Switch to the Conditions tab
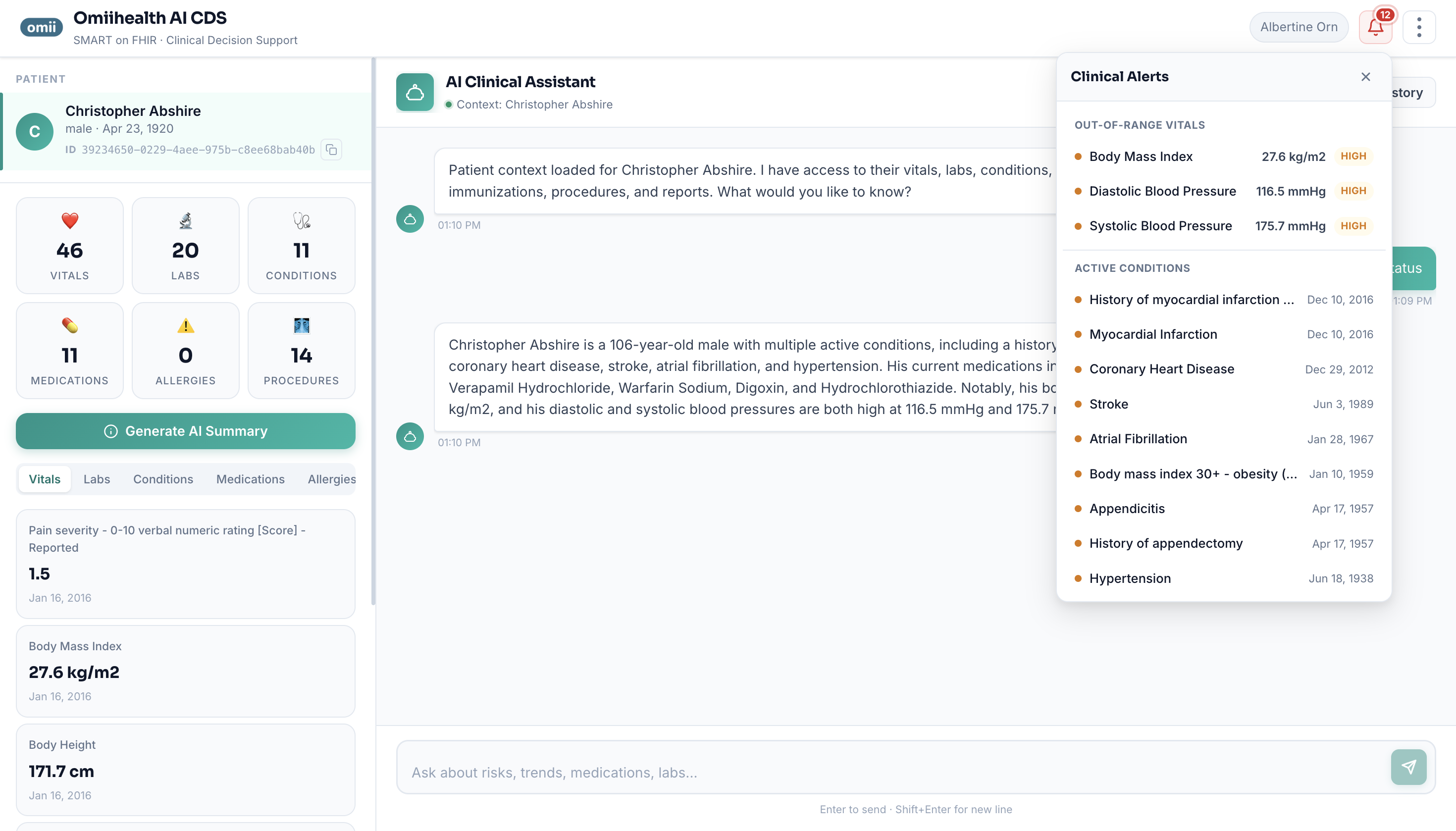Image resolution: width=1456 pixels, height=831 pixels. 163,479
